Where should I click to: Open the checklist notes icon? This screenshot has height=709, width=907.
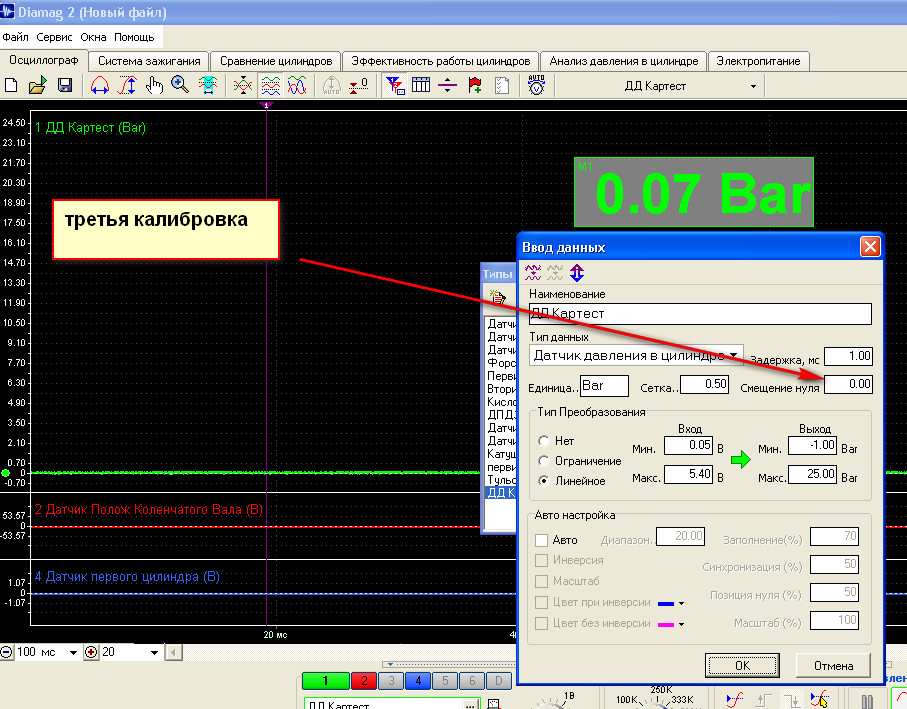click(x=502, y=86)
